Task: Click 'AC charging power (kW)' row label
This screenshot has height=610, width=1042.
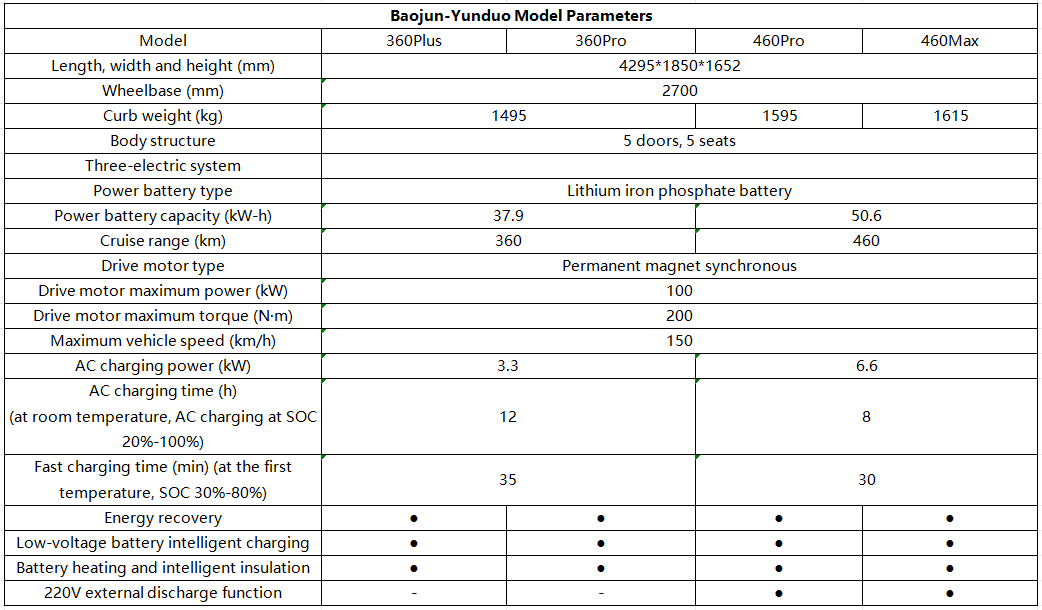Action: pyautogui.click(x=163, y=366)
